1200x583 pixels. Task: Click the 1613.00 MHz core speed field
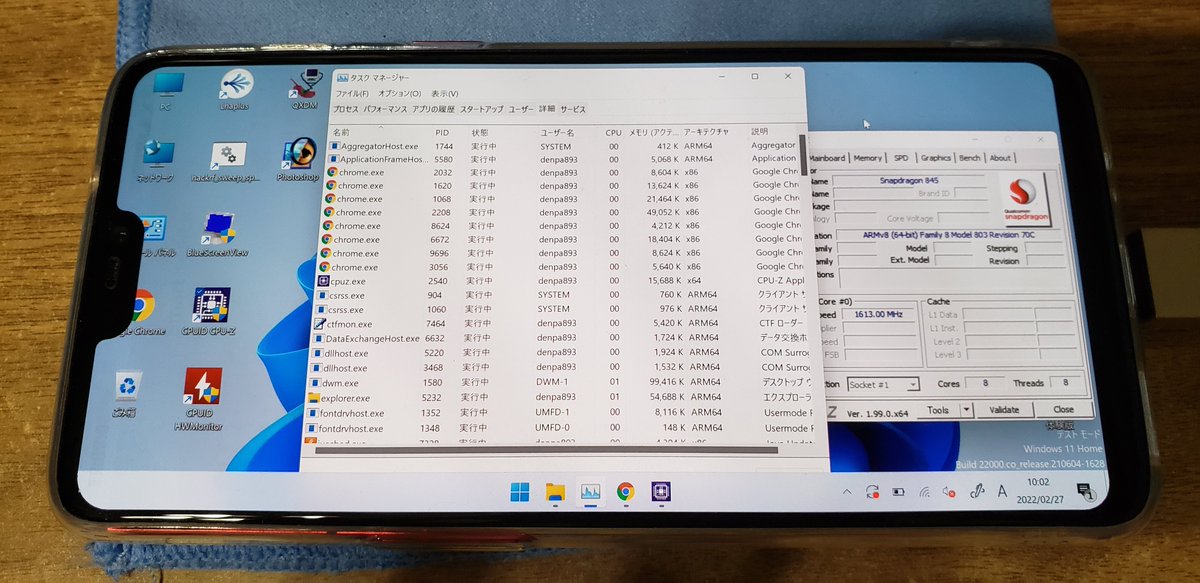coord(878,313)
